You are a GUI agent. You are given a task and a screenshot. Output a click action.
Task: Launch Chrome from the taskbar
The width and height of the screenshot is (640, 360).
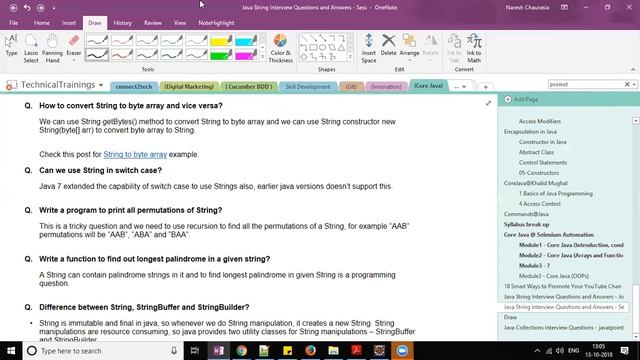click(x=241, y=351)
